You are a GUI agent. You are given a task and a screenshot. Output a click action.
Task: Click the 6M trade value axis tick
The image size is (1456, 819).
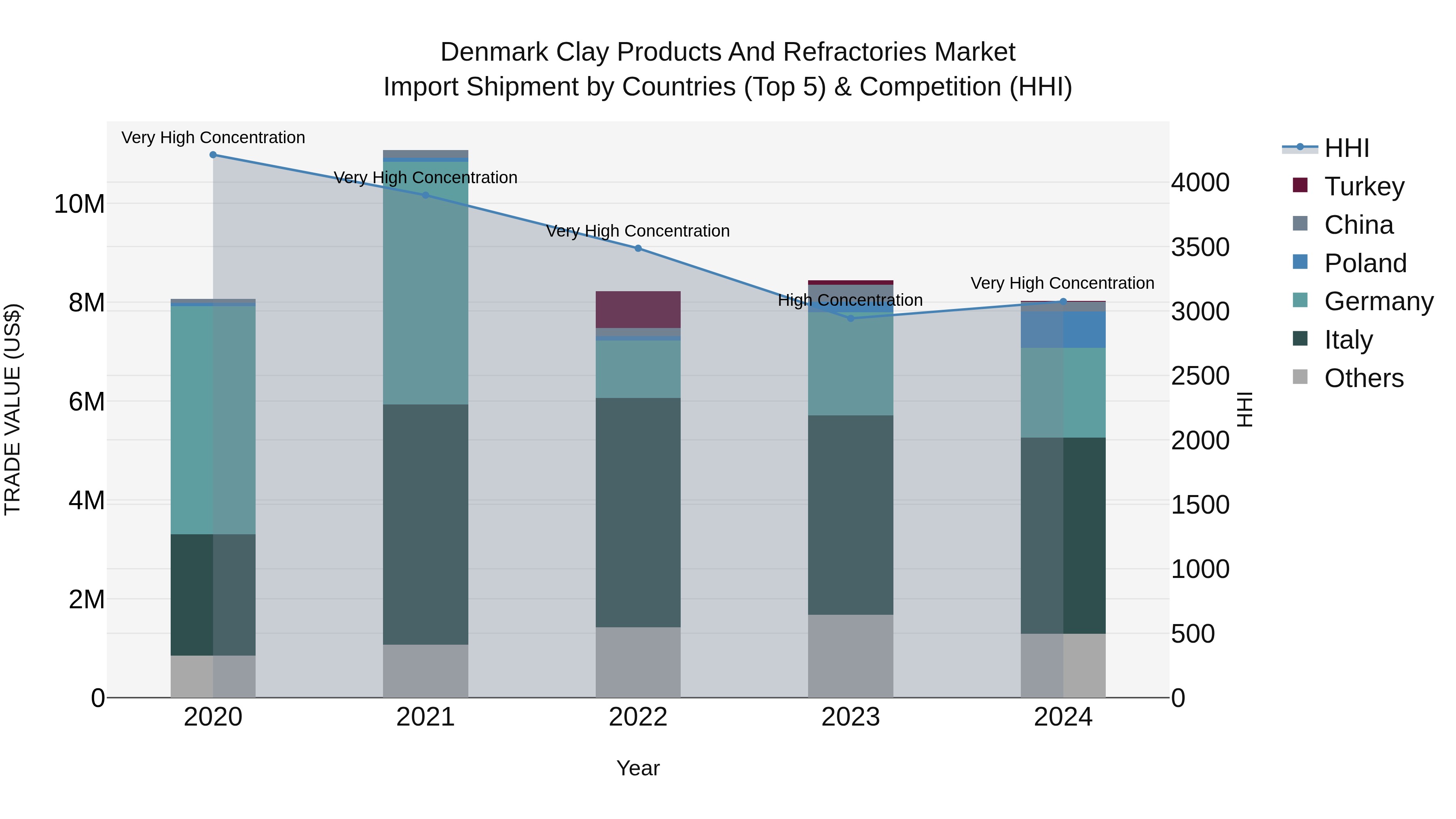click(87, 402)
